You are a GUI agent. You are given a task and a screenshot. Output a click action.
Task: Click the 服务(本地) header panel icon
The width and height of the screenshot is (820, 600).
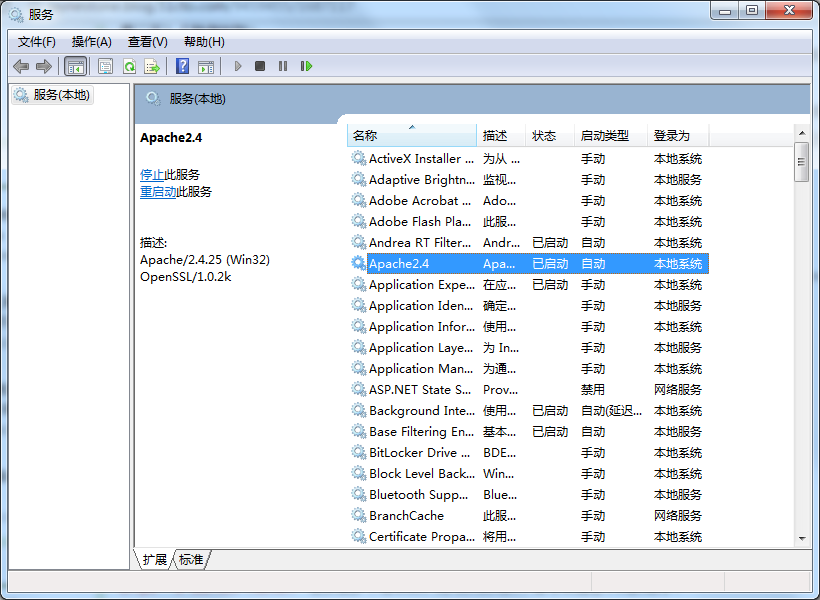pos(153,98)
